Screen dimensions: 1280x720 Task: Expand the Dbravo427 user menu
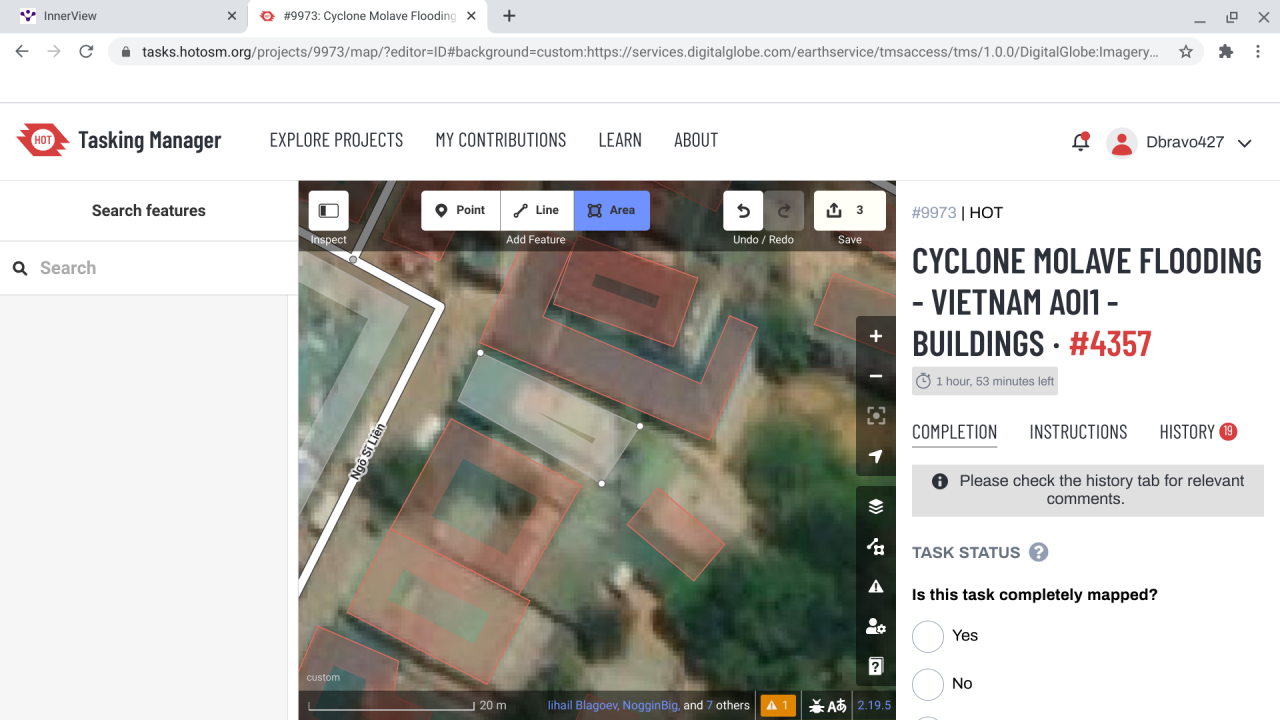(1180, 143)
